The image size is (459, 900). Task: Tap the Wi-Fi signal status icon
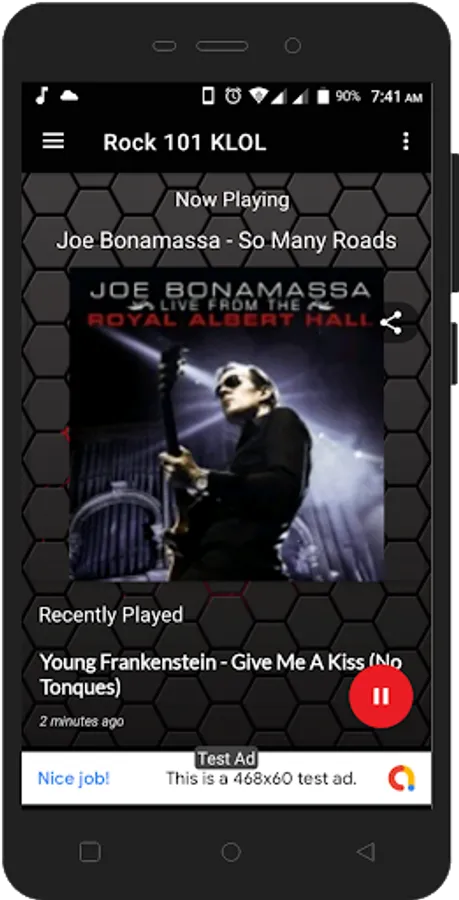258,96
